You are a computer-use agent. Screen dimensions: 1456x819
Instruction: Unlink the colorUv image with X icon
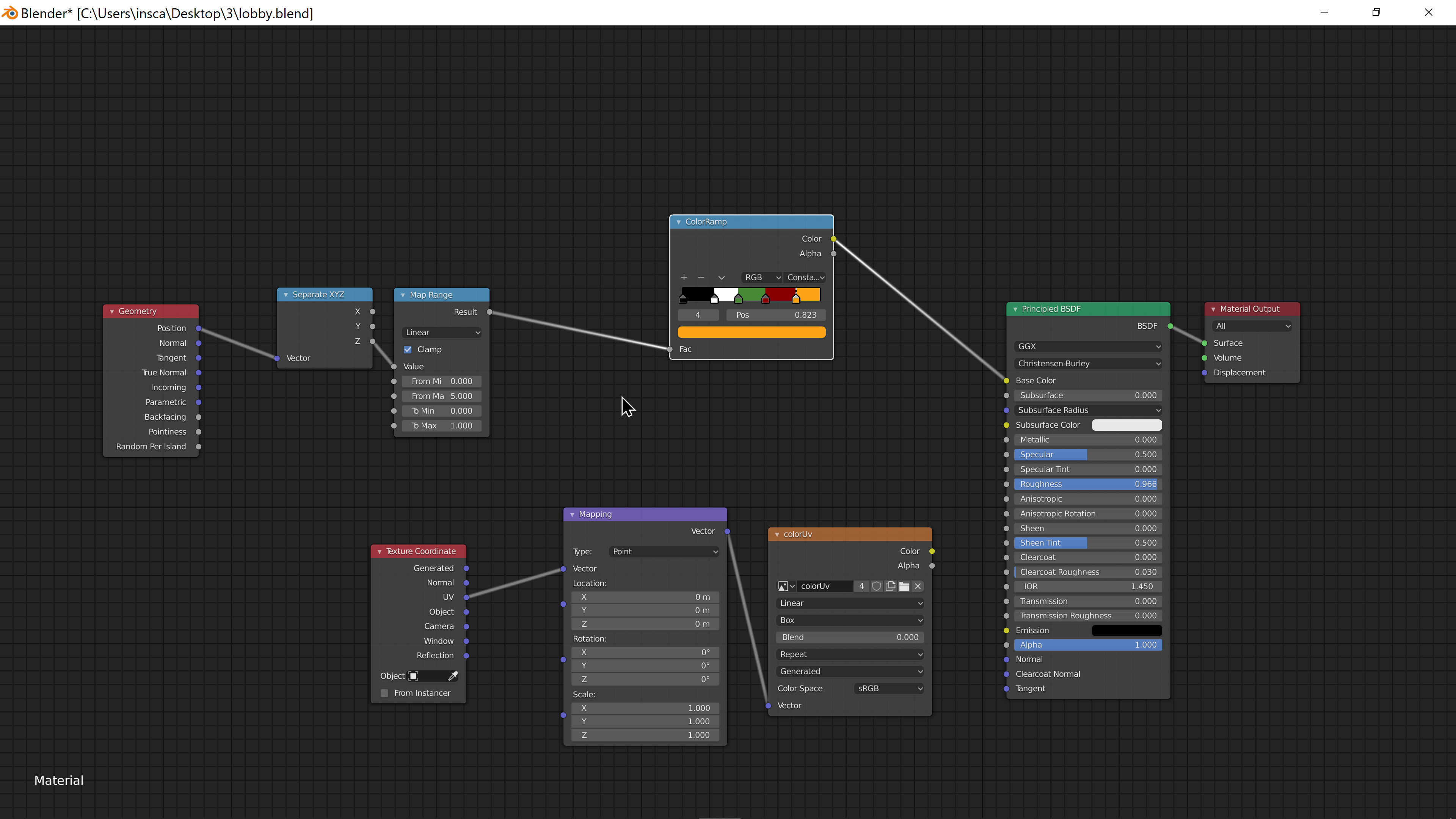pos(918,586)
